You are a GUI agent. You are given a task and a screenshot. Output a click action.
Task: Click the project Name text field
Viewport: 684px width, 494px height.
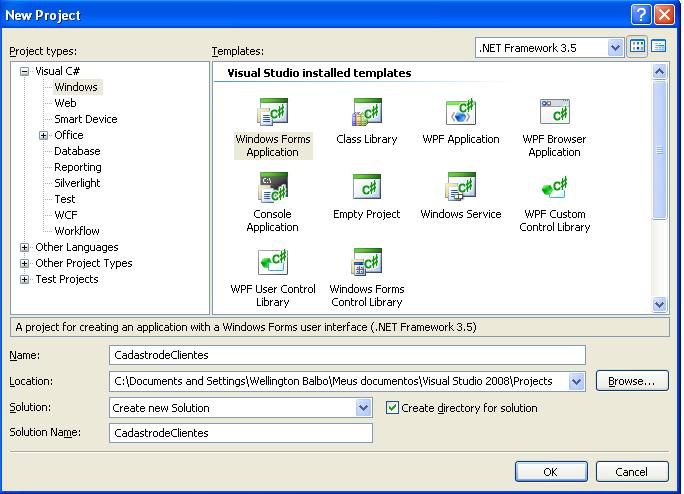click(x=347, y=355)
